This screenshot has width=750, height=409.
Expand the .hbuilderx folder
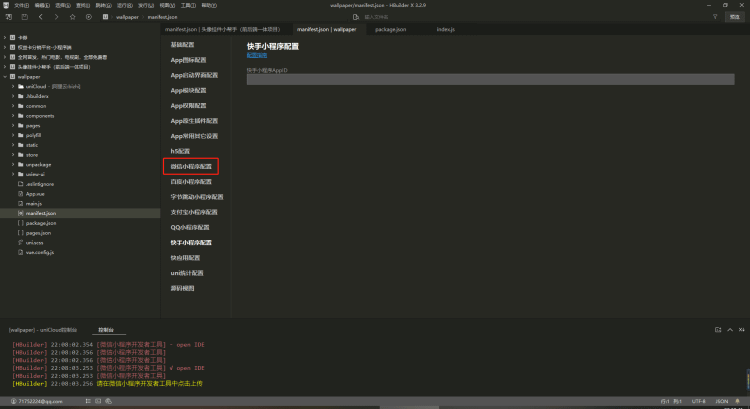coord(13,96)
